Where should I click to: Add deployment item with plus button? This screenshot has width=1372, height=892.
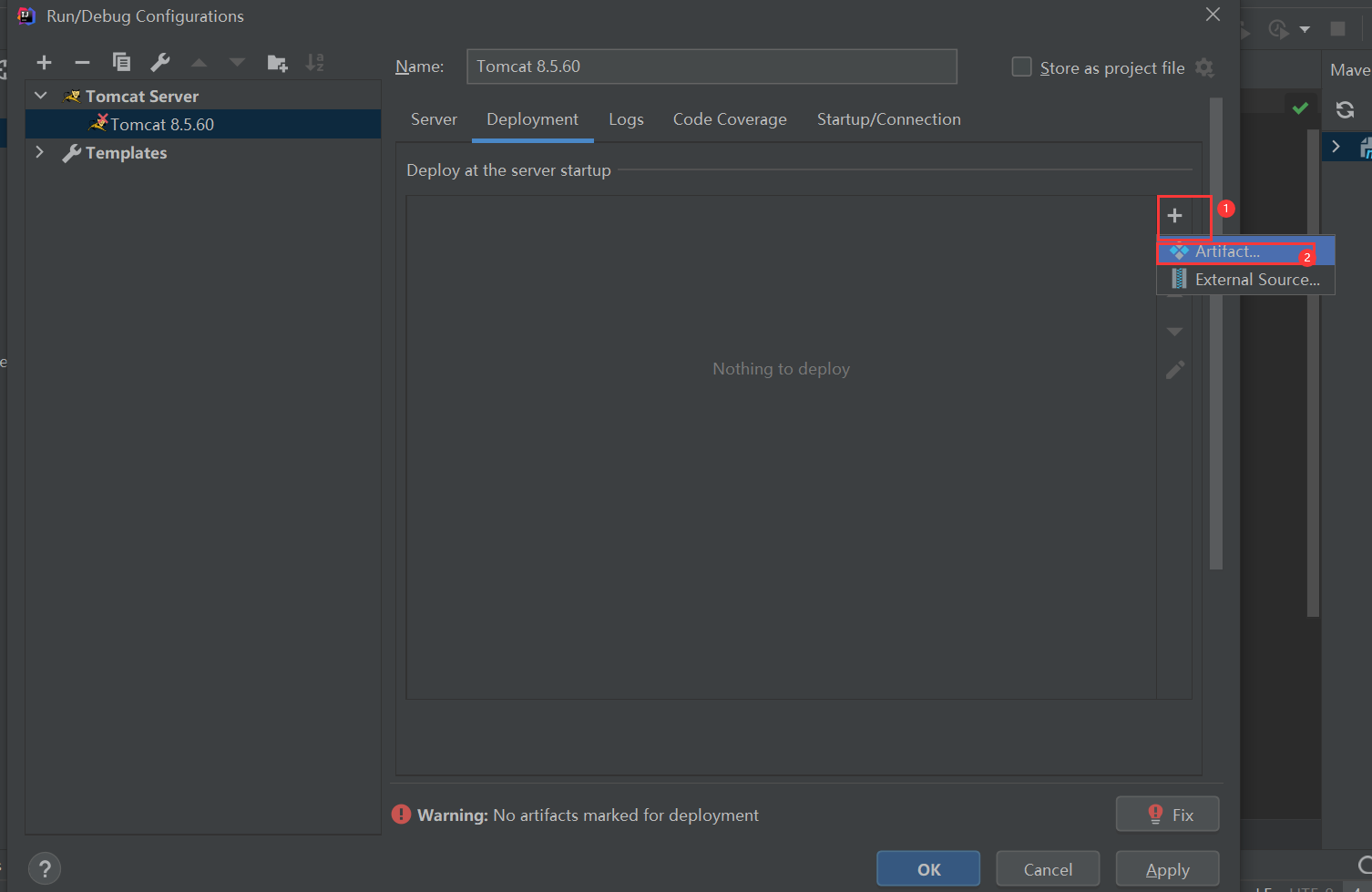(x=1174, y=215)
